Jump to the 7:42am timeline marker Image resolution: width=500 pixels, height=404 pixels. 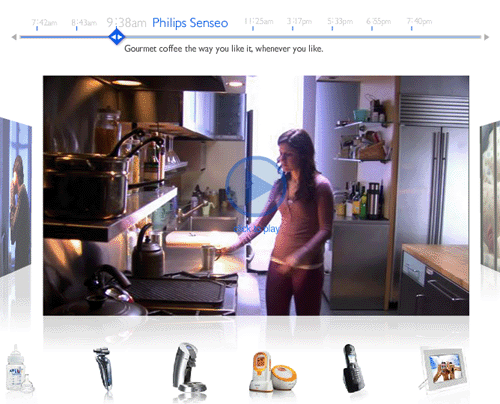coord(44,23)
